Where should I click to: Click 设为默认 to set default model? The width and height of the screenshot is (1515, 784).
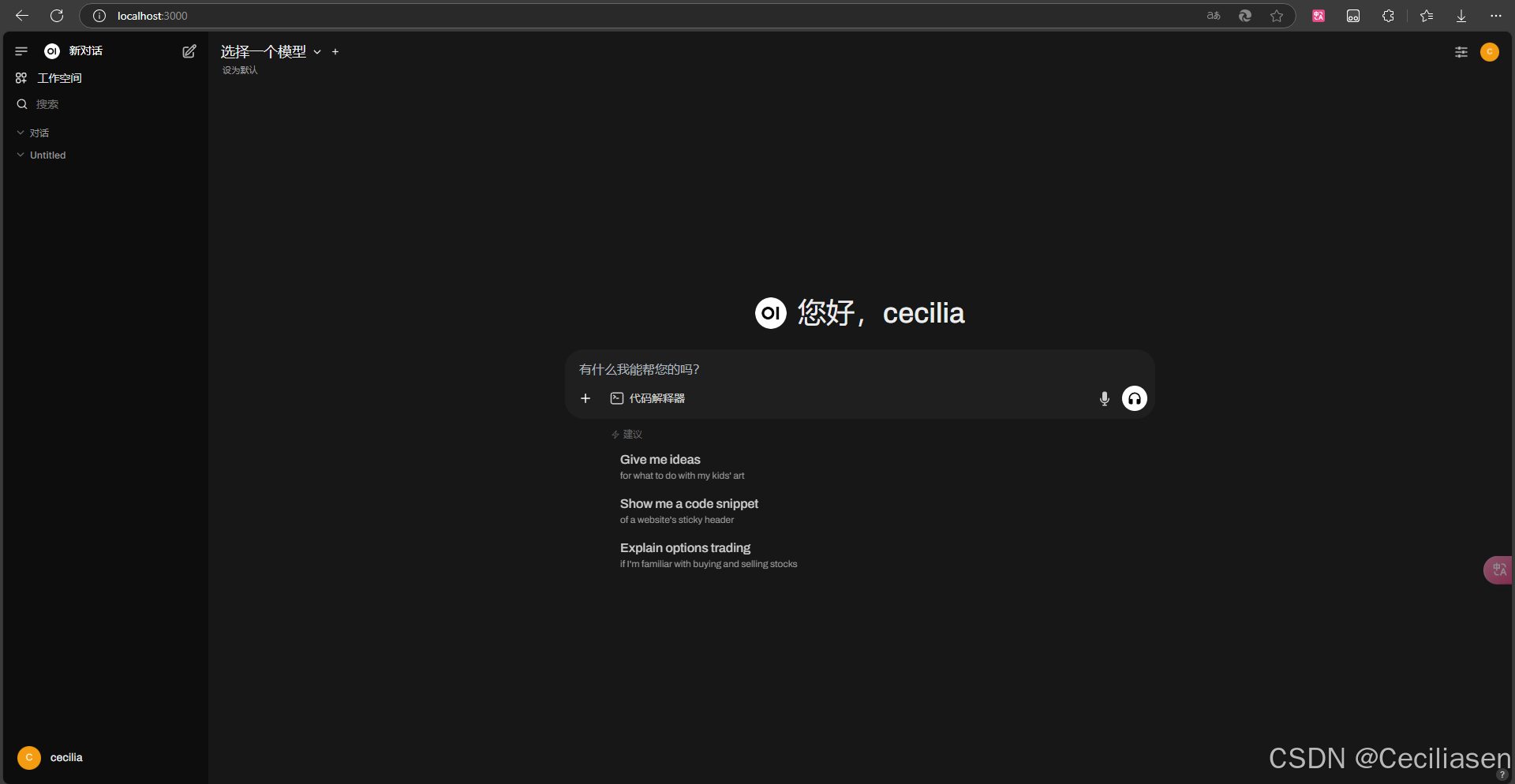pyautogui.click(x=240, y=70)
